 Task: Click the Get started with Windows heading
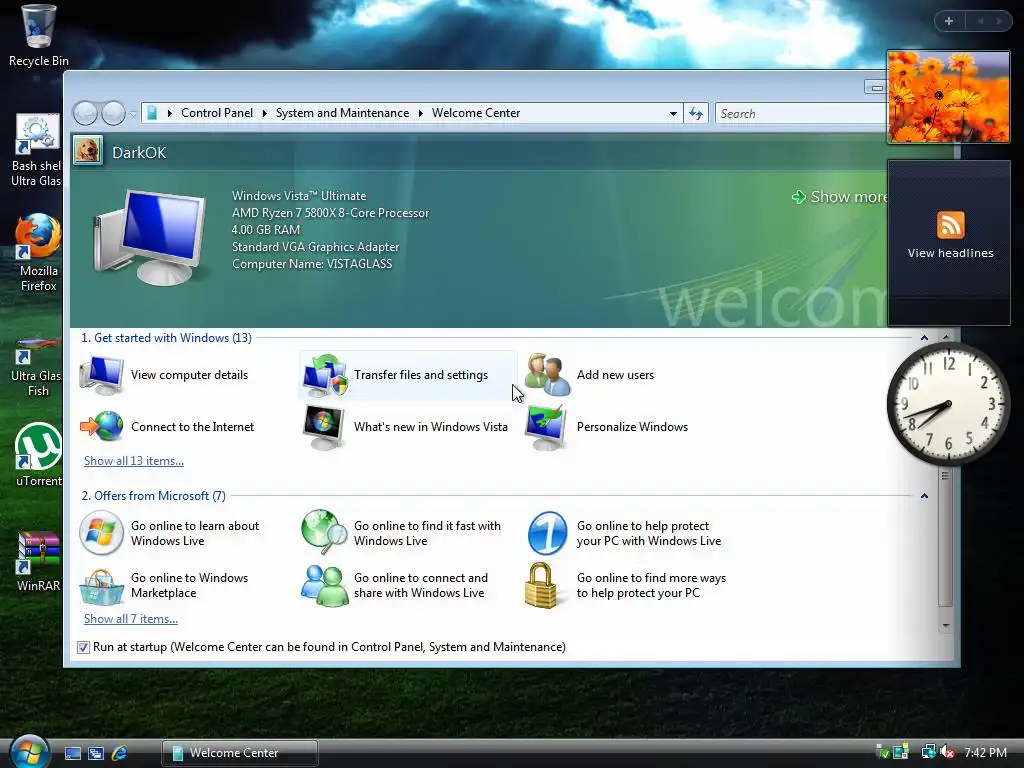tap(166, 338)
